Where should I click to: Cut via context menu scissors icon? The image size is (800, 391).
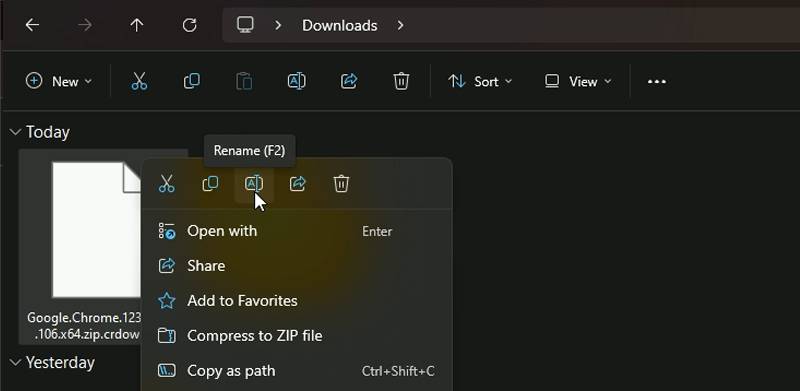(167, 183)
